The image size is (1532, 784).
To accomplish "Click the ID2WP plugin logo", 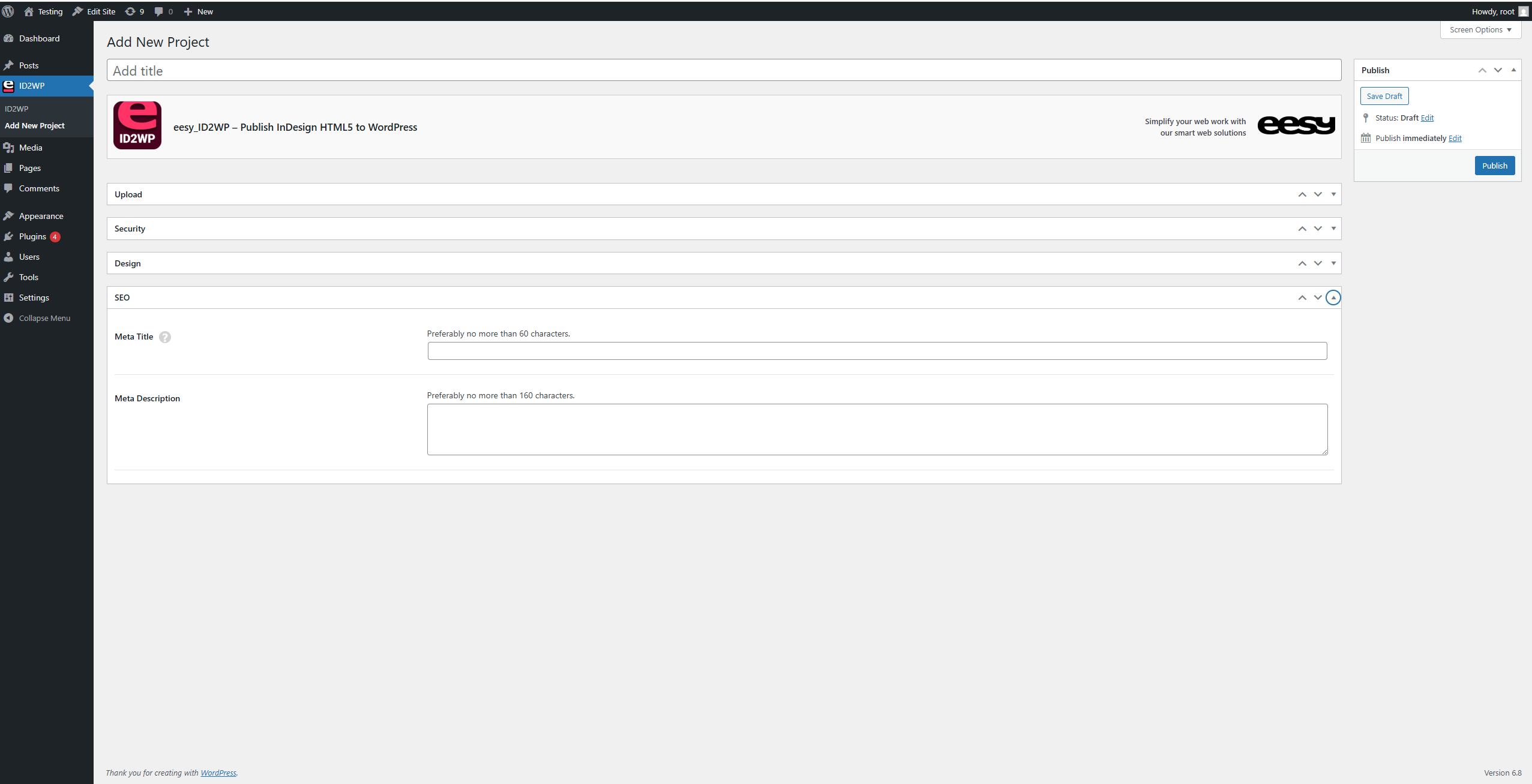I will pos(137,125).
